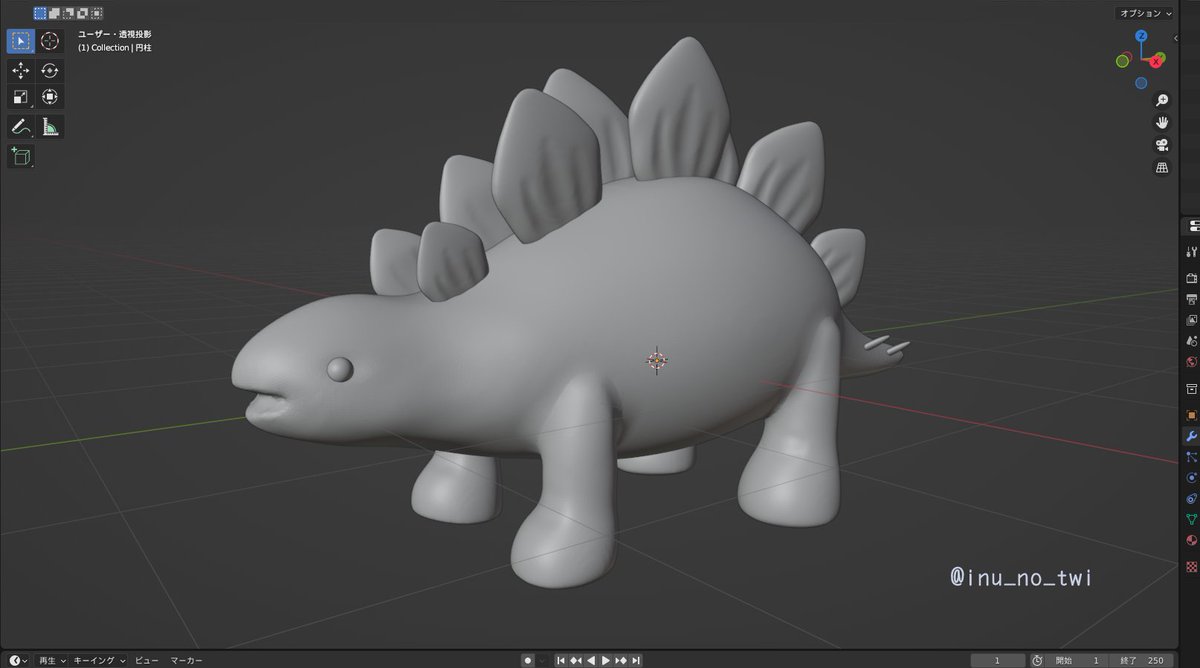Toggle preview range clock icon

click(x=1038, y=660)
